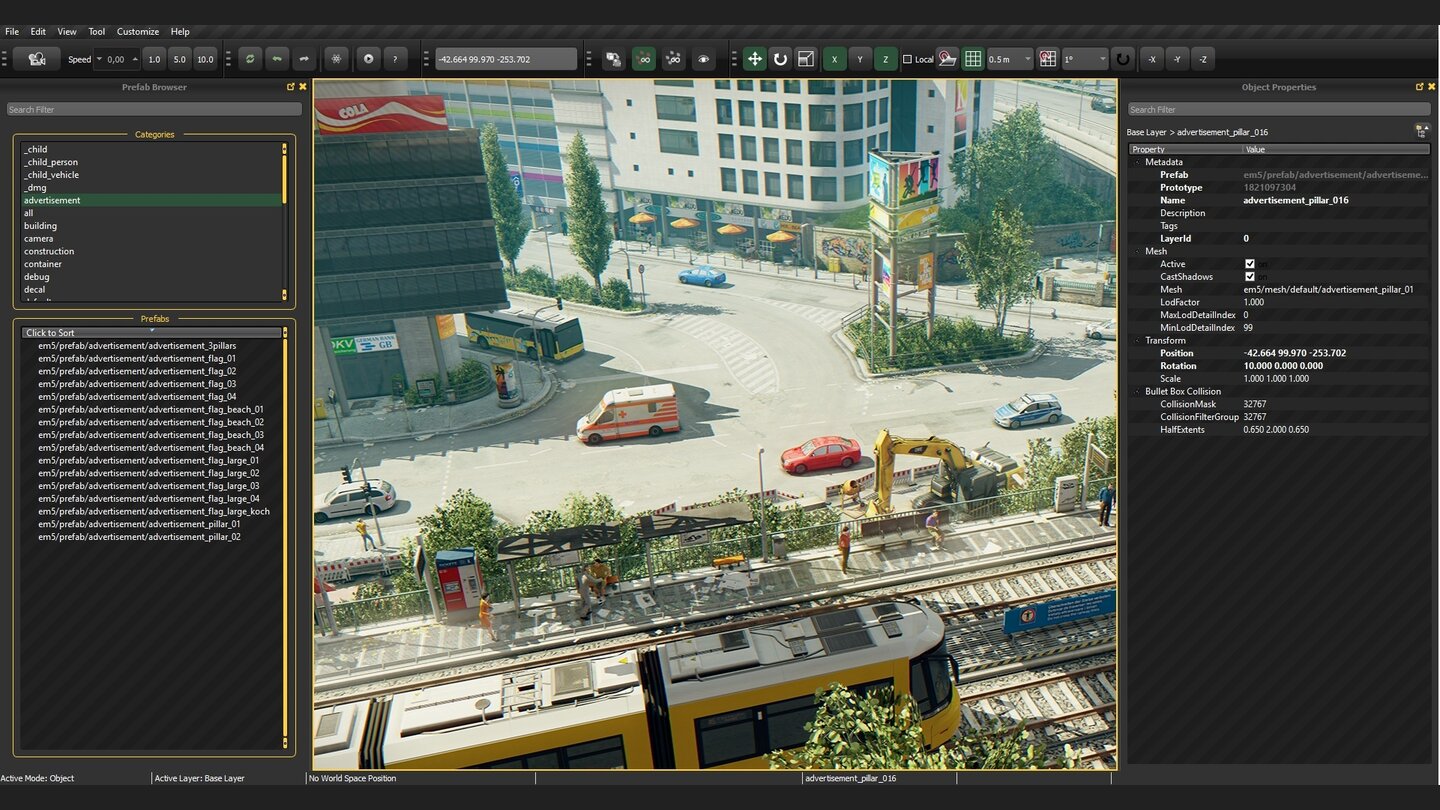
Task: Set camera speed to 10.0
Action: pos(205,59)
